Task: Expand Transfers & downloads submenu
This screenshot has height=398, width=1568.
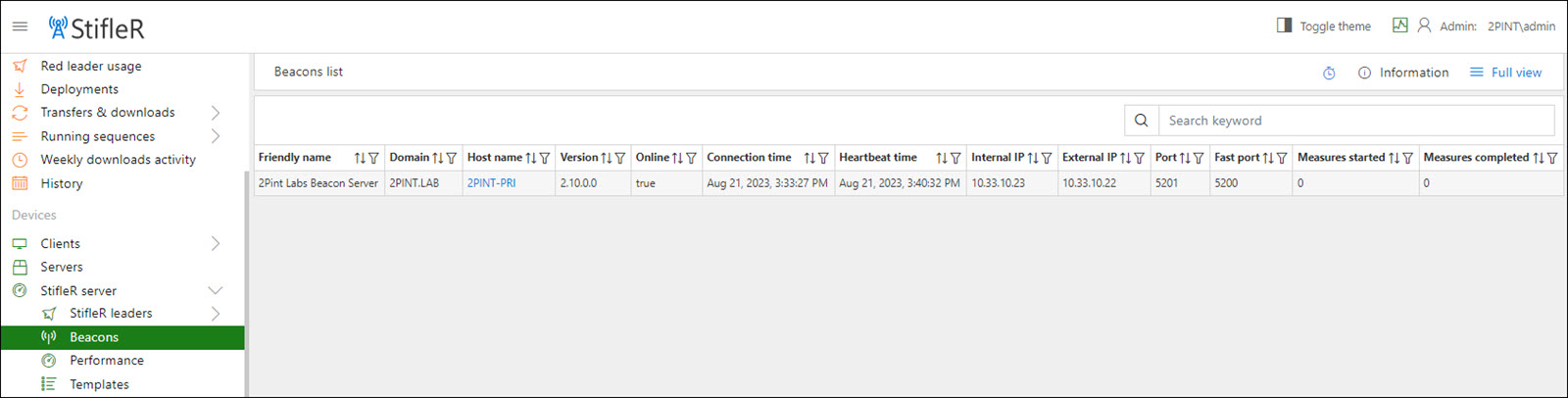Action: point(216,113)
